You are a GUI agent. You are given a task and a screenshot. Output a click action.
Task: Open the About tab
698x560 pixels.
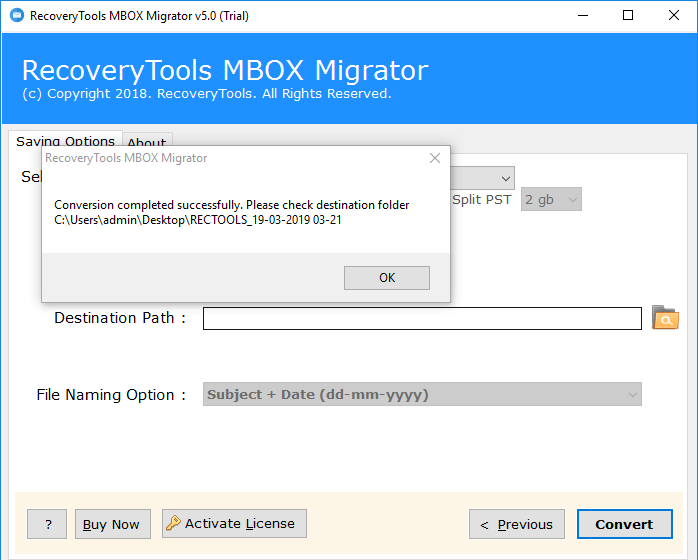point(147,141)
